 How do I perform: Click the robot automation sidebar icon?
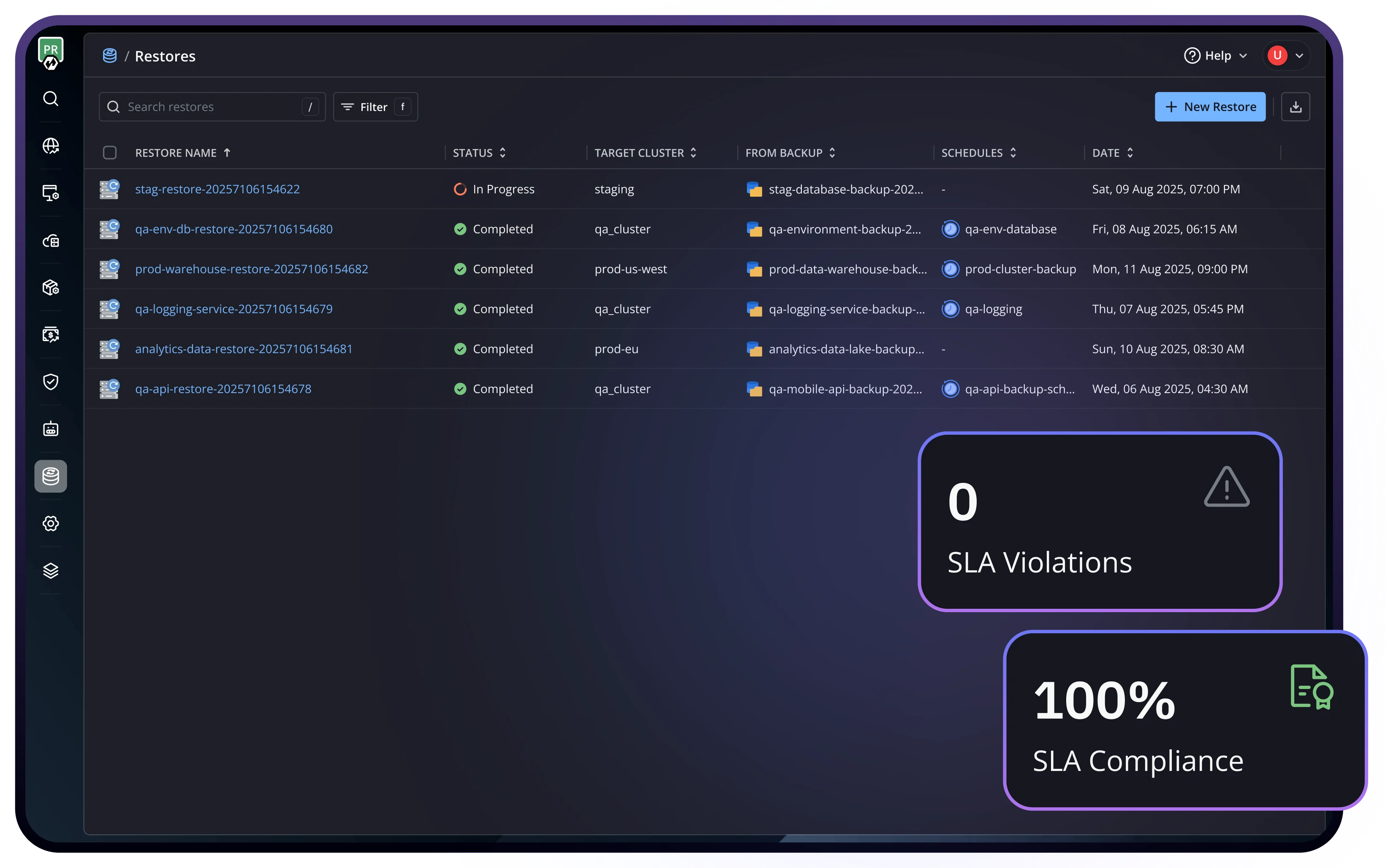51,429
